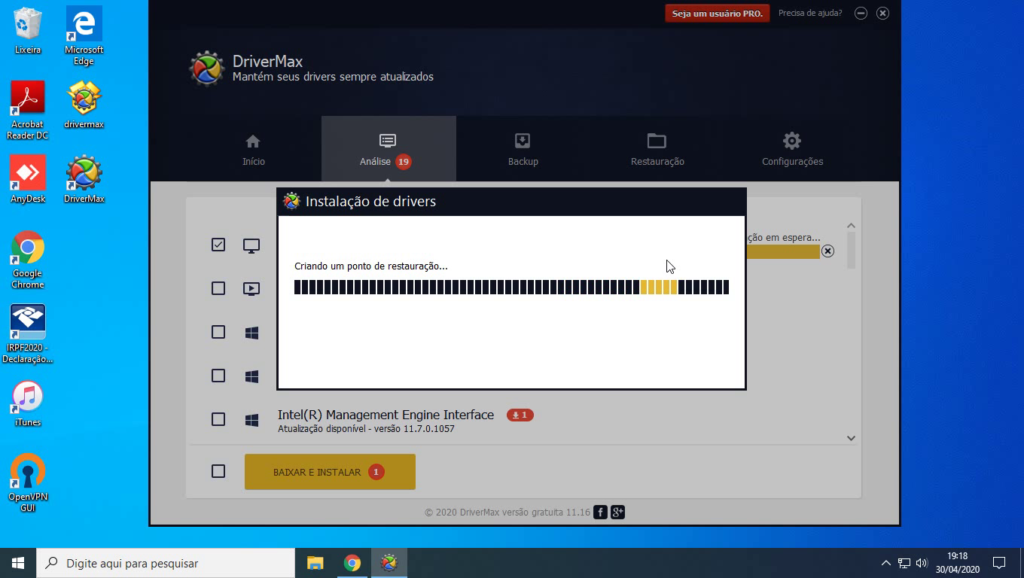Image resolution: width=1024 pixels, height=578 pixels.
Task: Tick the checkbox beside media display icon
Action: point(218,288)
